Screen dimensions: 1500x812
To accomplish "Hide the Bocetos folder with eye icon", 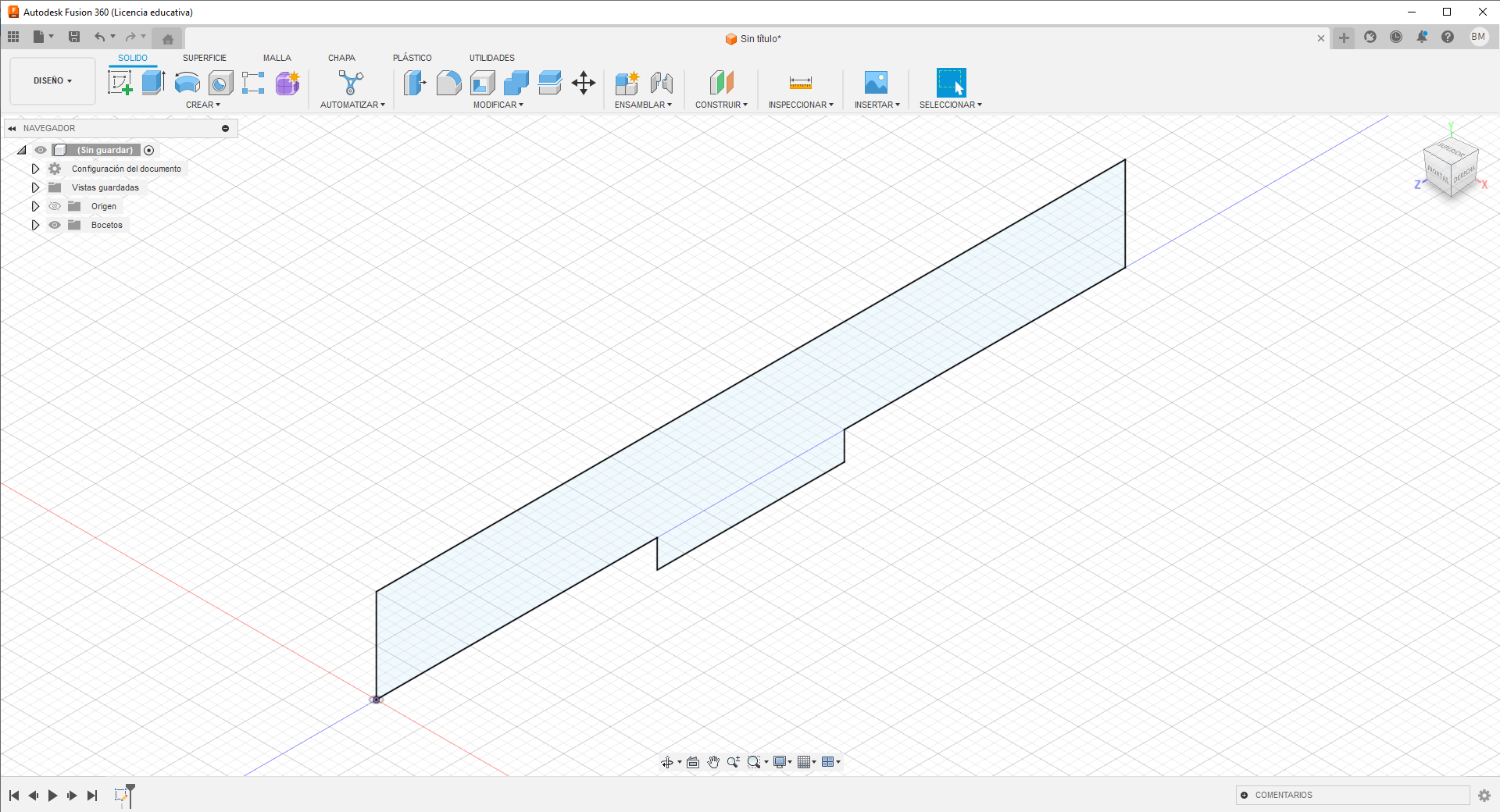I will [x=55, y=225].
